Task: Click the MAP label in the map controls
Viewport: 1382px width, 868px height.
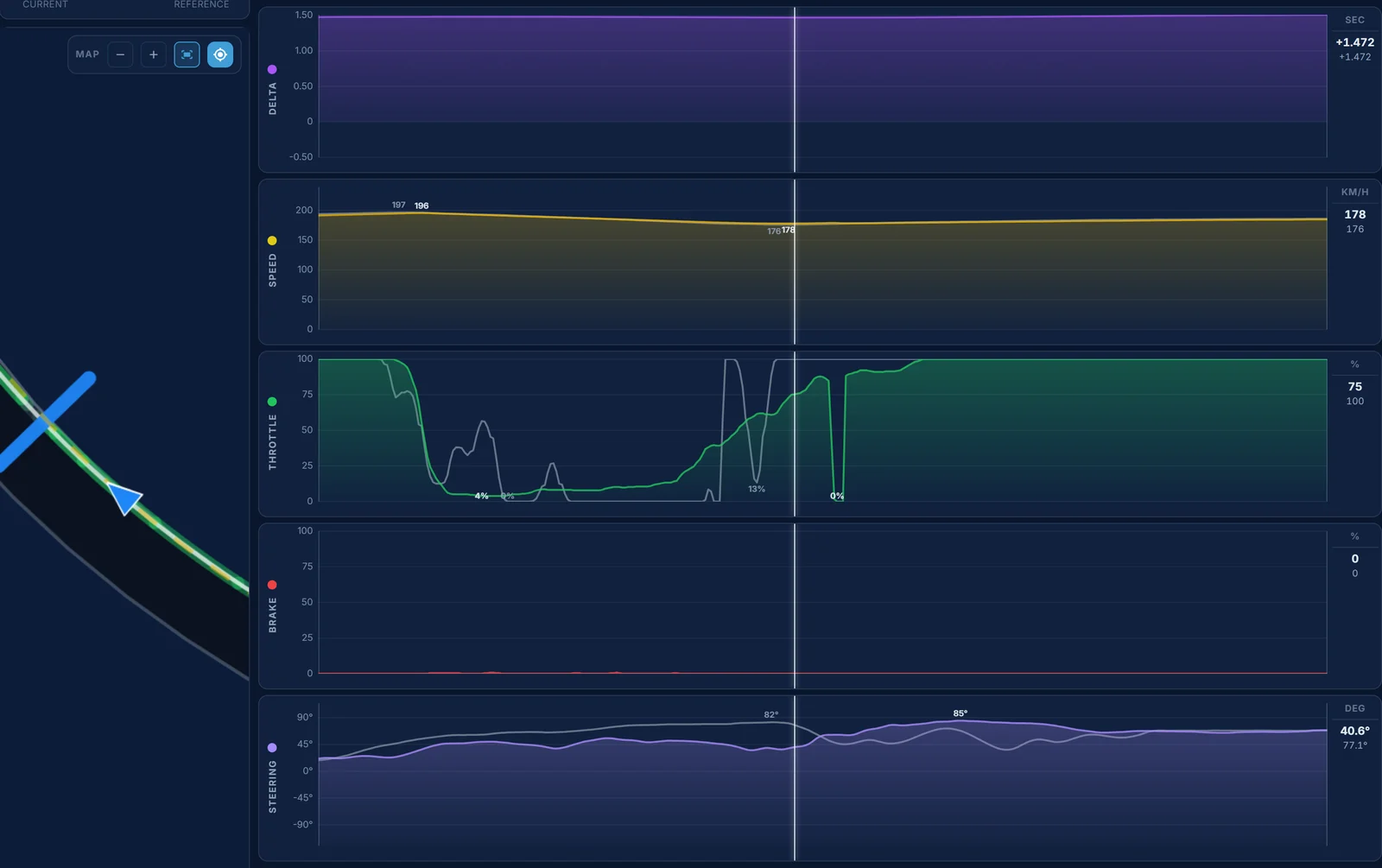Action: 87,54
